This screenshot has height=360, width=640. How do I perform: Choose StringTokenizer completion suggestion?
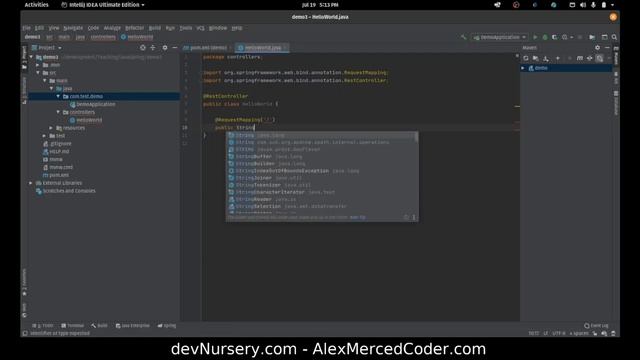point(320,185)
